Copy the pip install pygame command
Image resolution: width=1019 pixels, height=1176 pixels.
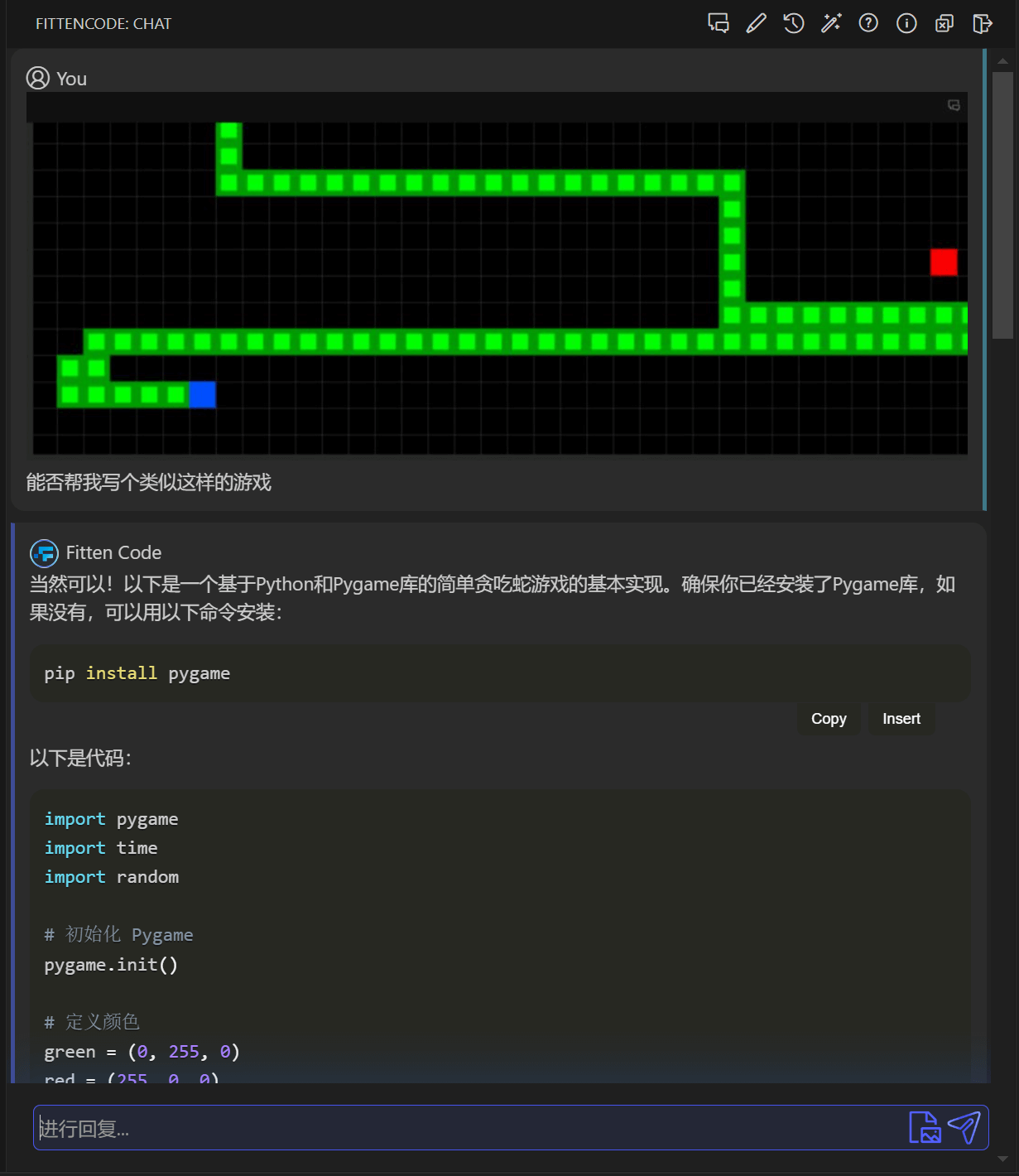point(829,719)
